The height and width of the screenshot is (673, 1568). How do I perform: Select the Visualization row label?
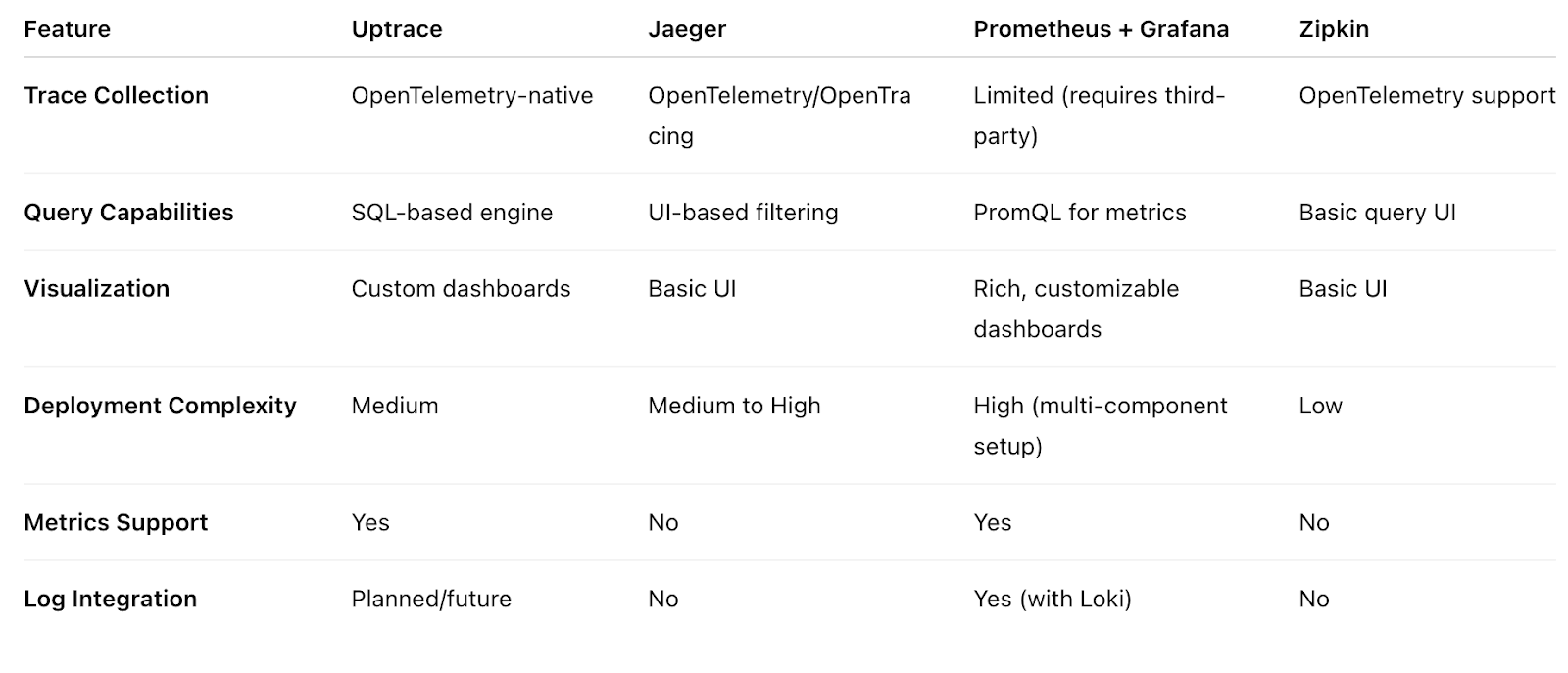[x=96, y=289]
